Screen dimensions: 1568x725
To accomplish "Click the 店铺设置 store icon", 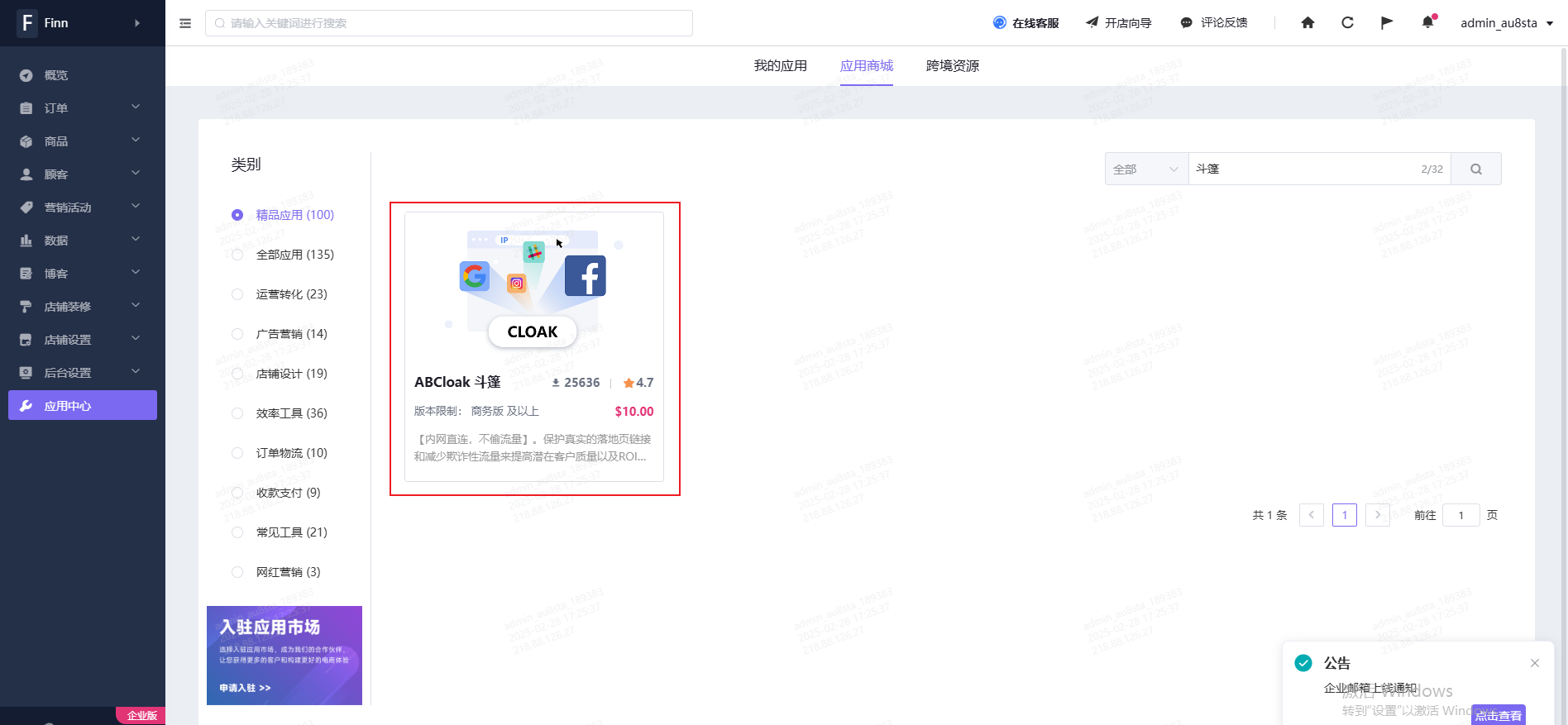I will point(26,340).
